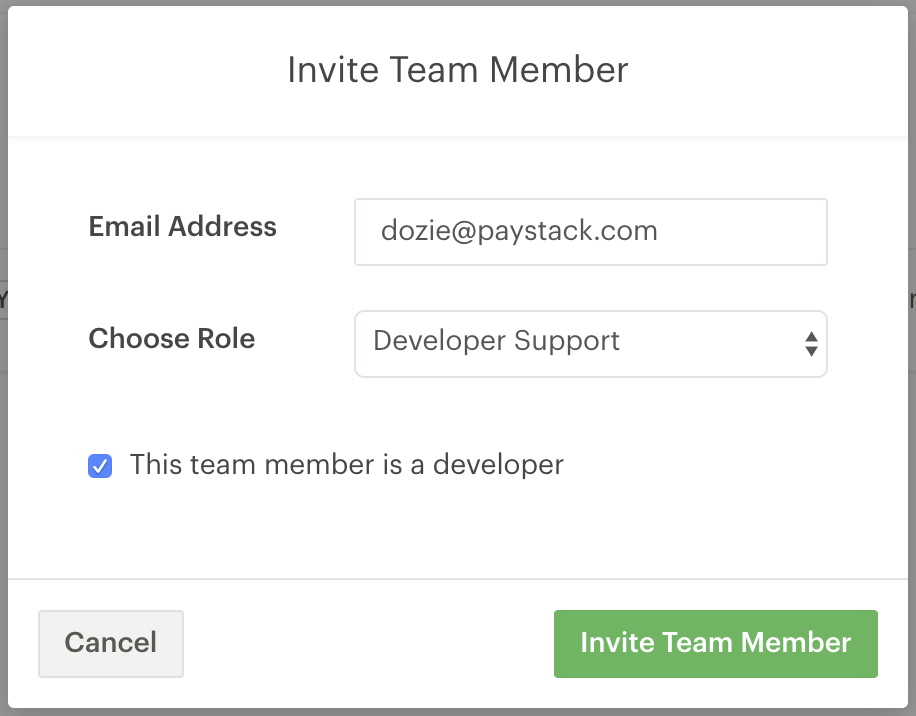
Task: Click "This team member is a developer" label
Action: click(x=346, y=465)
